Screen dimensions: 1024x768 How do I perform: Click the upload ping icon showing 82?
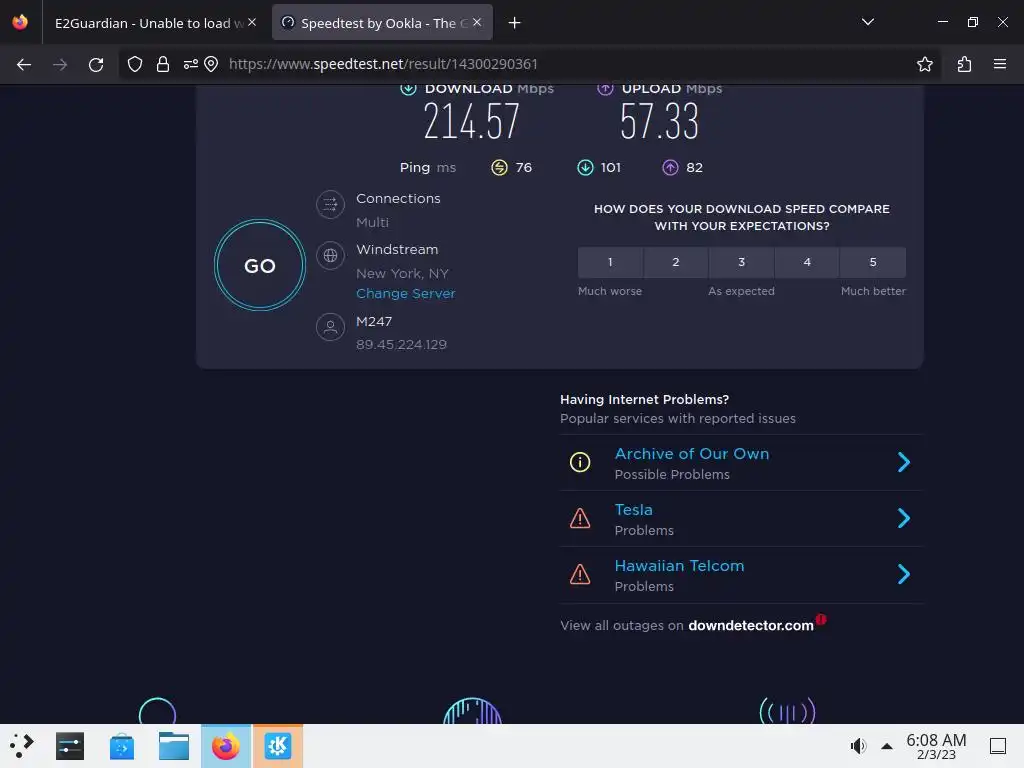(671, 168)
